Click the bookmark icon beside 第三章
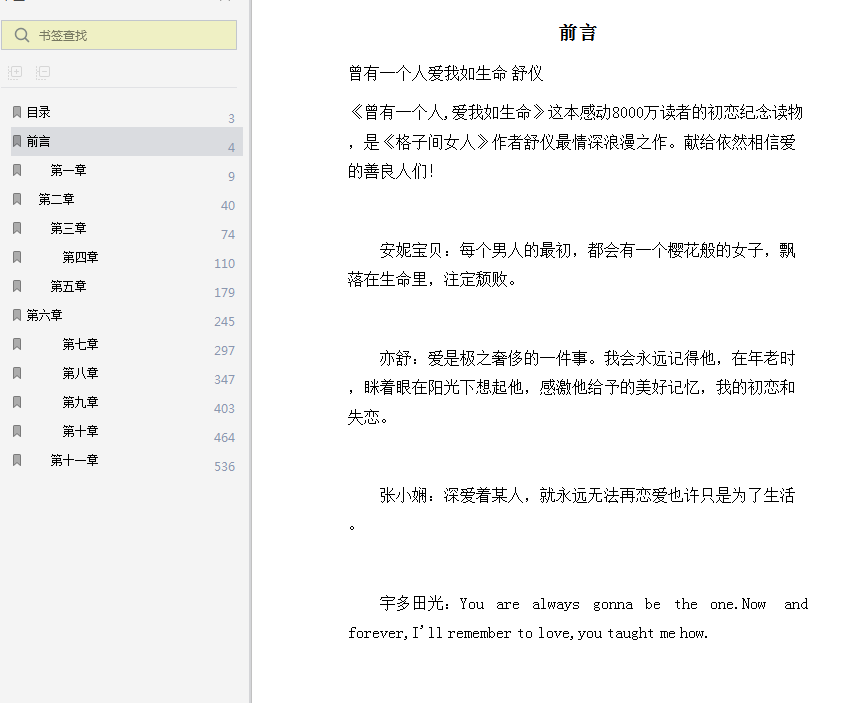 pyautogui.click(x=17, y=228)
